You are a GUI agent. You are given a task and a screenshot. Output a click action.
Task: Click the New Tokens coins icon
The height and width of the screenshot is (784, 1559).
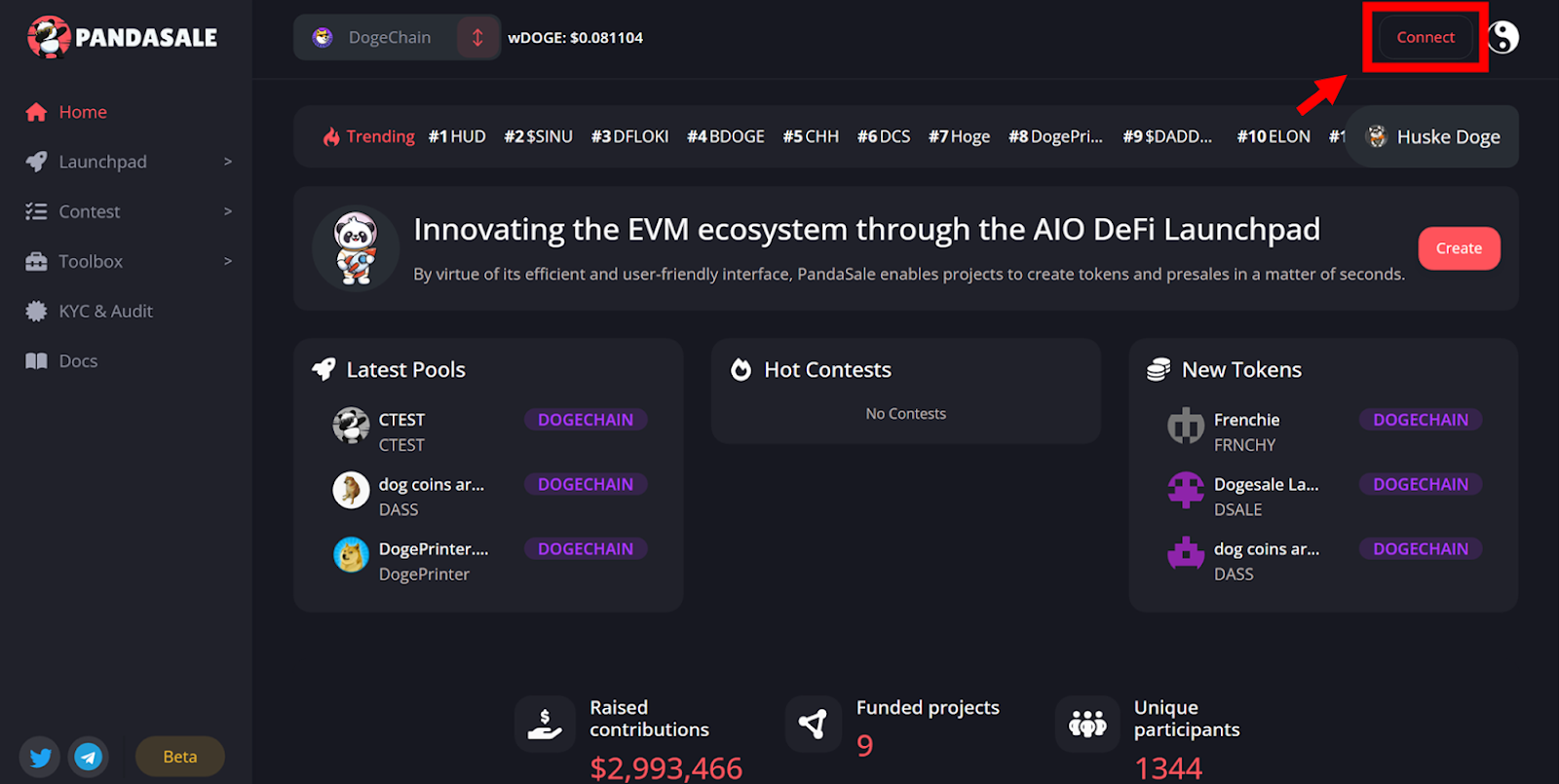(x=1159, y=369)
